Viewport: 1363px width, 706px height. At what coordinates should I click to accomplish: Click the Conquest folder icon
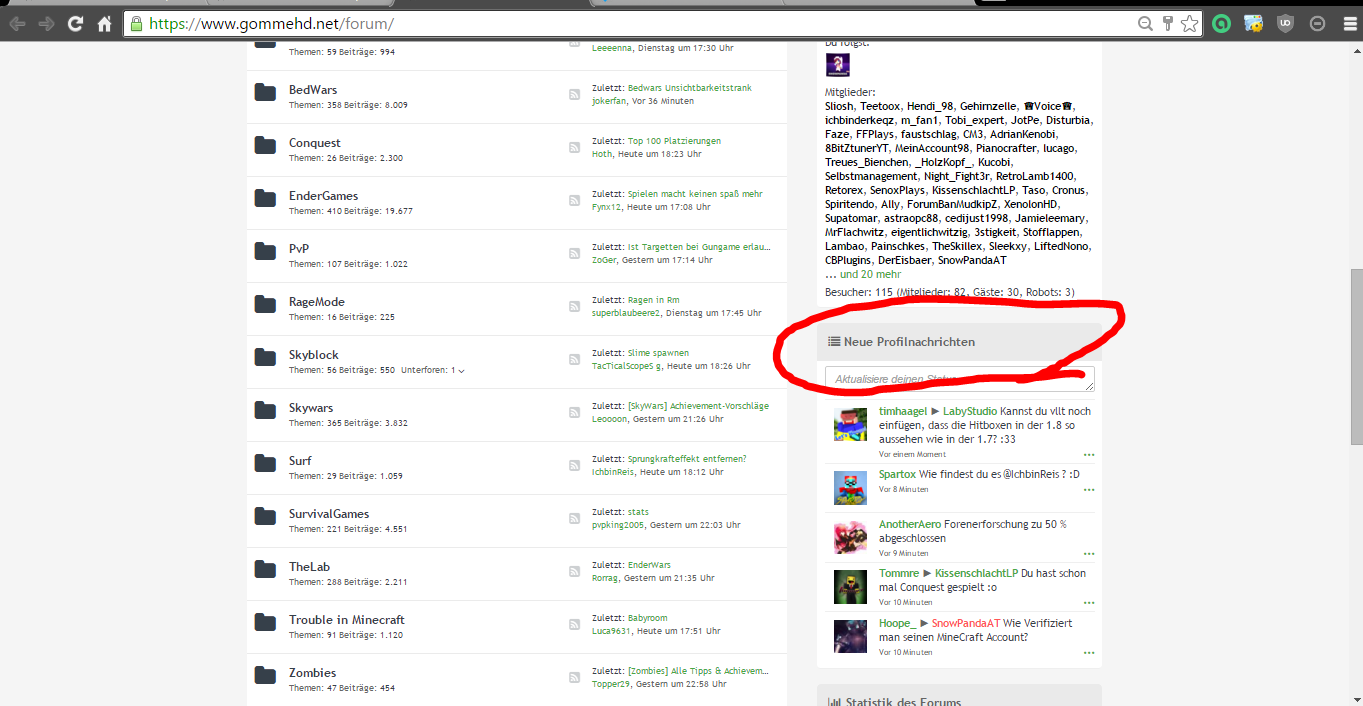(265, 146)
